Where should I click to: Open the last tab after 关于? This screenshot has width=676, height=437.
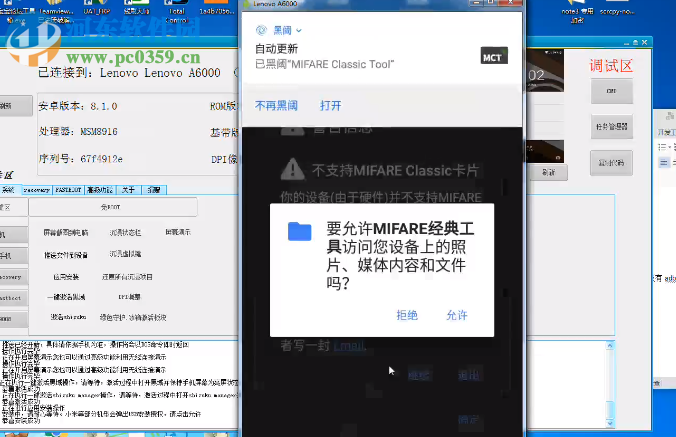click(x=154, y=190)
